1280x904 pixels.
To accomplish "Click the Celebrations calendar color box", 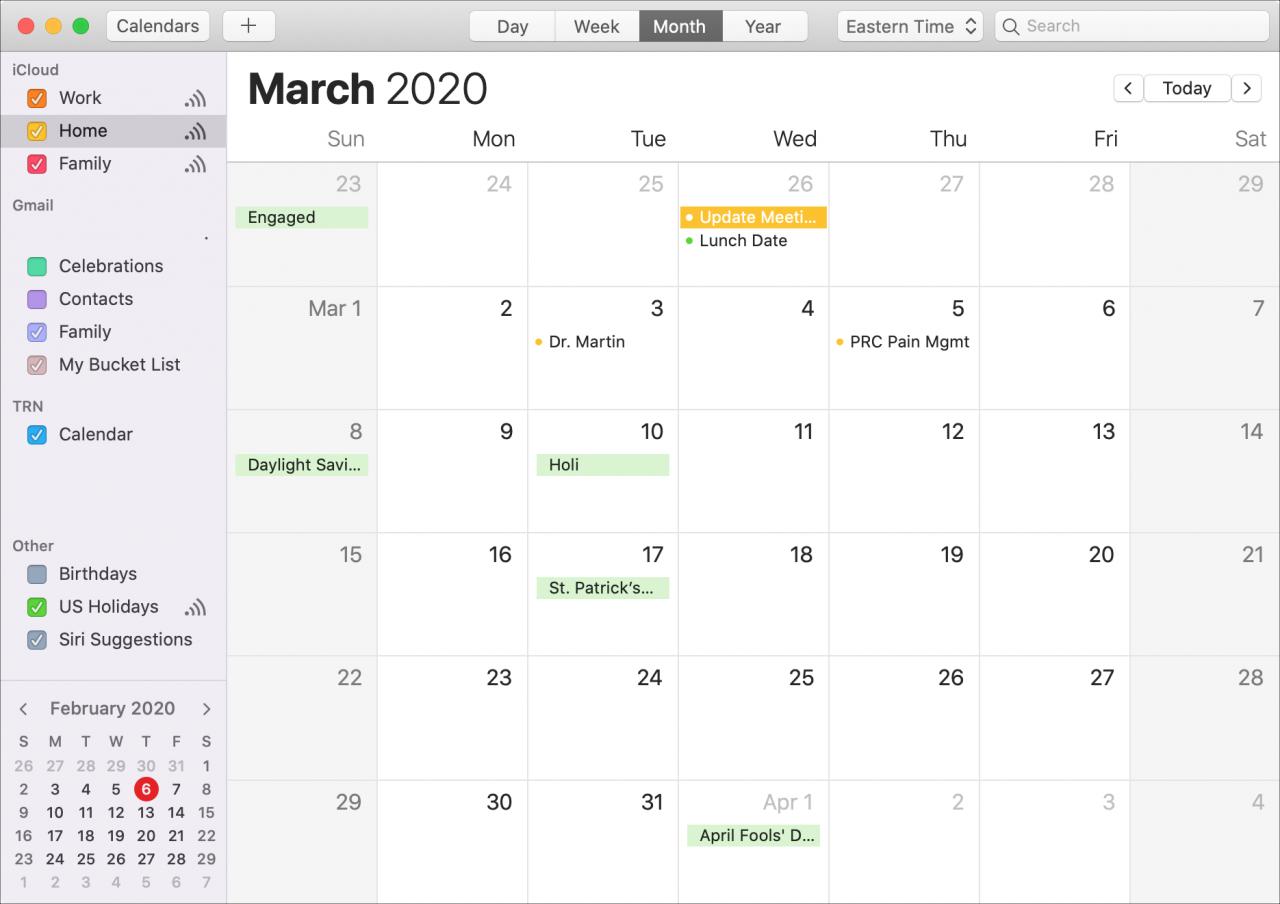I will 37,266.
